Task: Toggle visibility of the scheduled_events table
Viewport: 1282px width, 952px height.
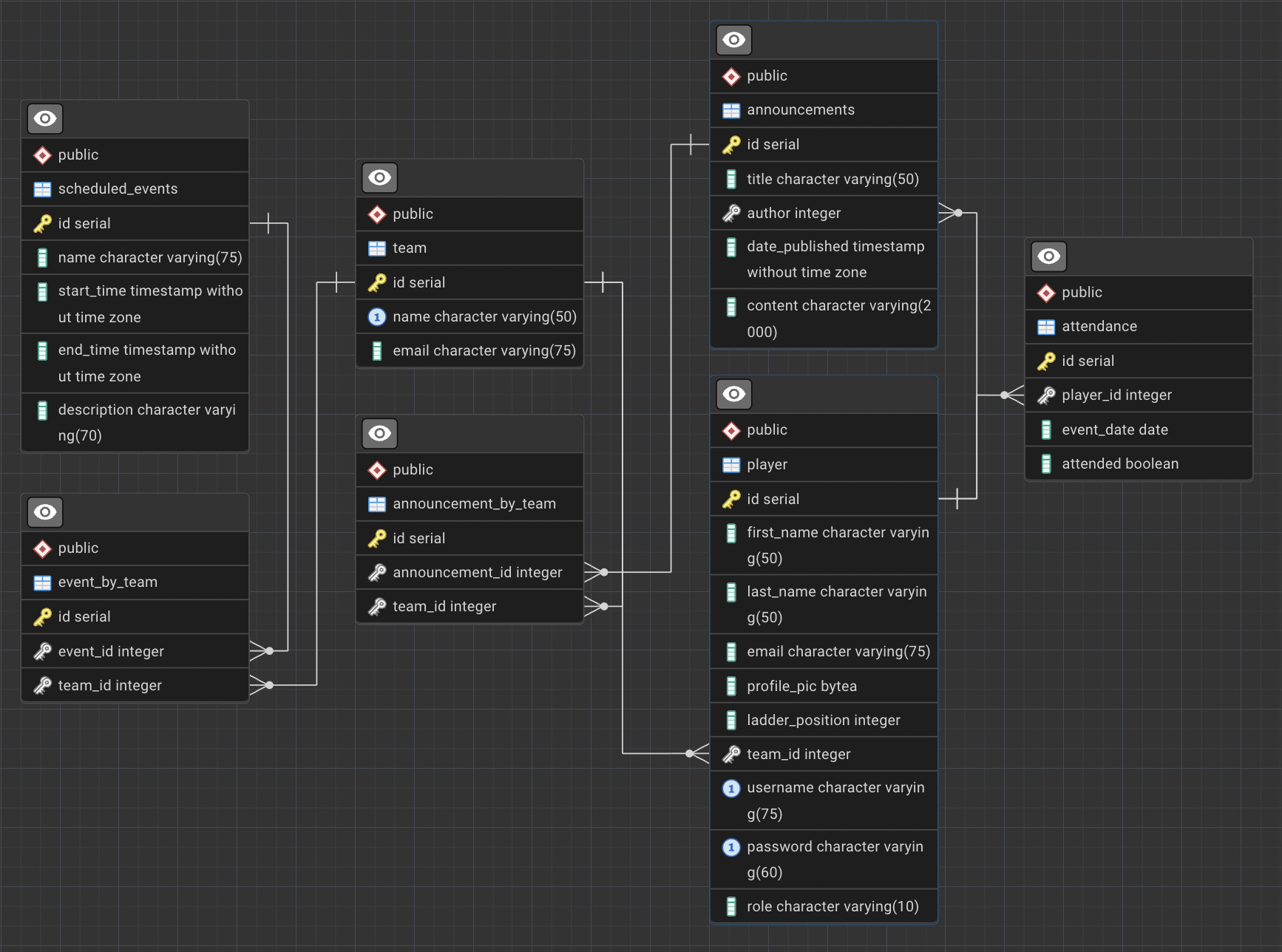Action: [44, 118]
